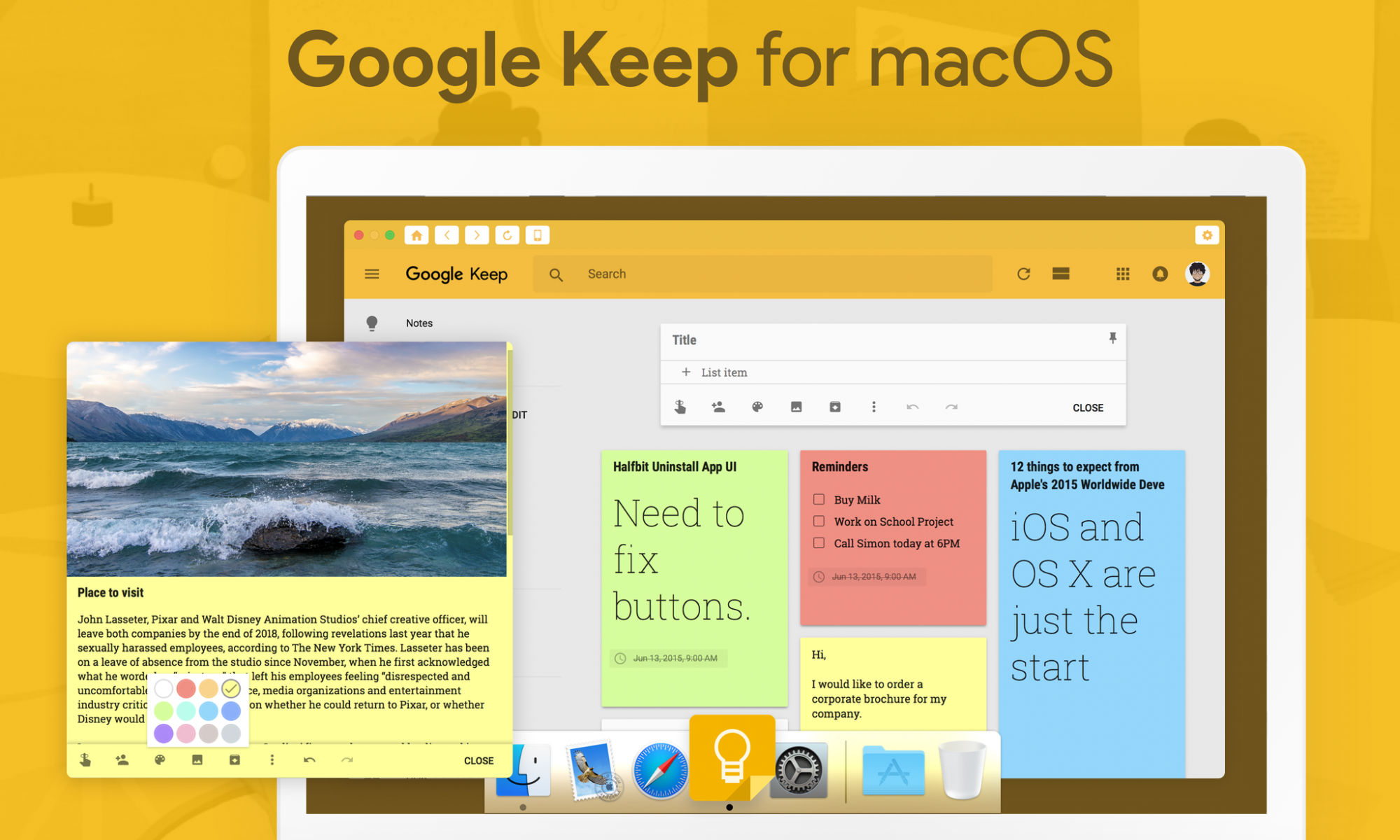
Task: Add image on Place to visit note
Action: point(197,760)
